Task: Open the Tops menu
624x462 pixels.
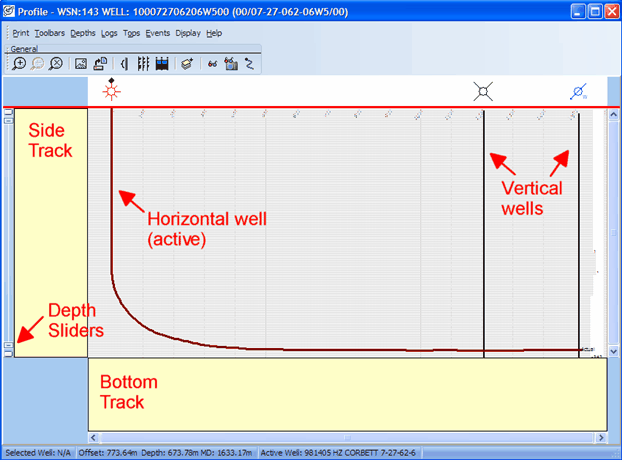Action: pyautogui.click(x=131, y=33)
